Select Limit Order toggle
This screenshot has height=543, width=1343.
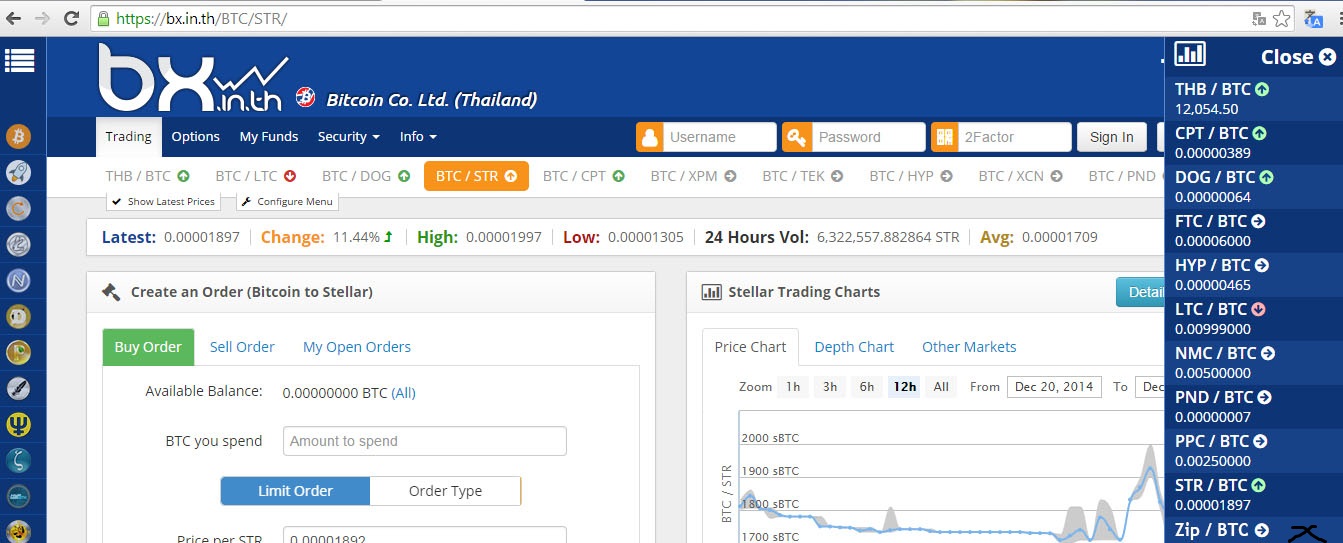coord(295,491)
